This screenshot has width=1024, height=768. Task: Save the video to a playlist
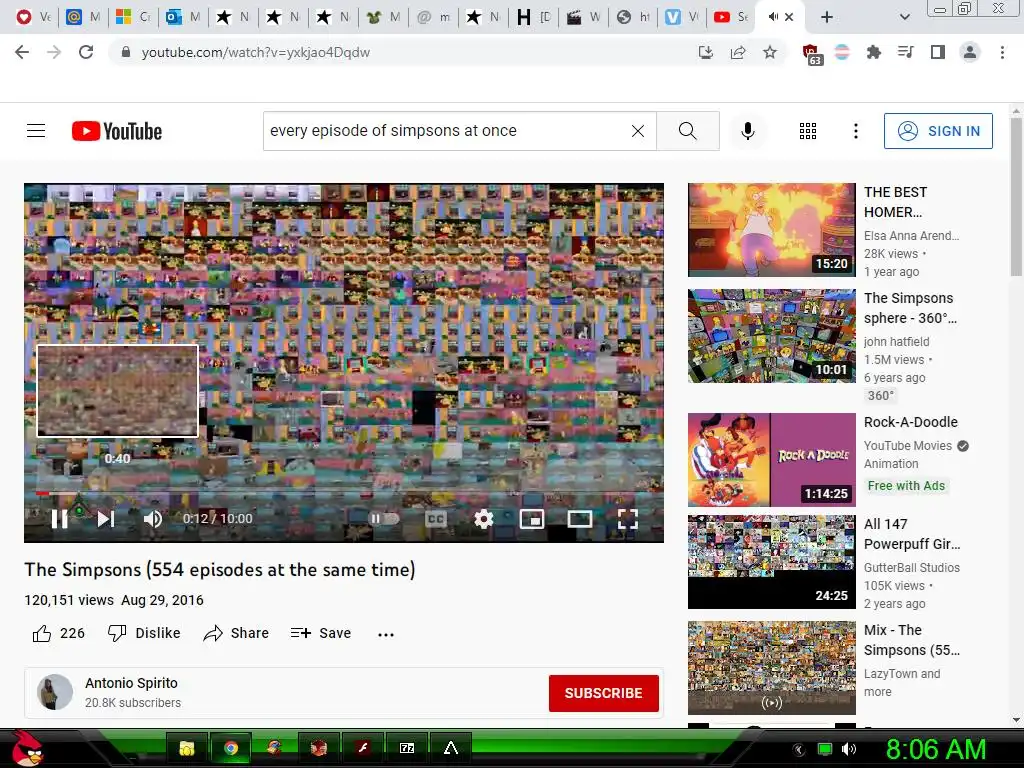[x=321, y=633]
